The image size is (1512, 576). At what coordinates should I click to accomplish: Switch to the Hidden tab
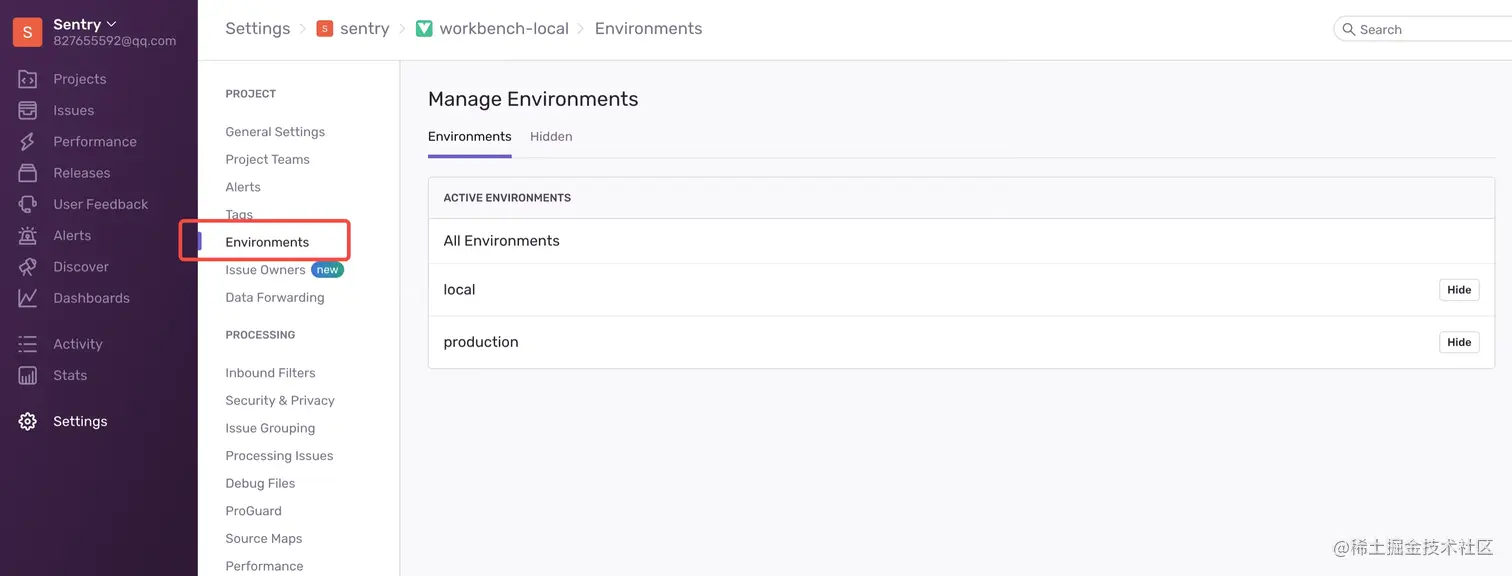click(551, 137)
